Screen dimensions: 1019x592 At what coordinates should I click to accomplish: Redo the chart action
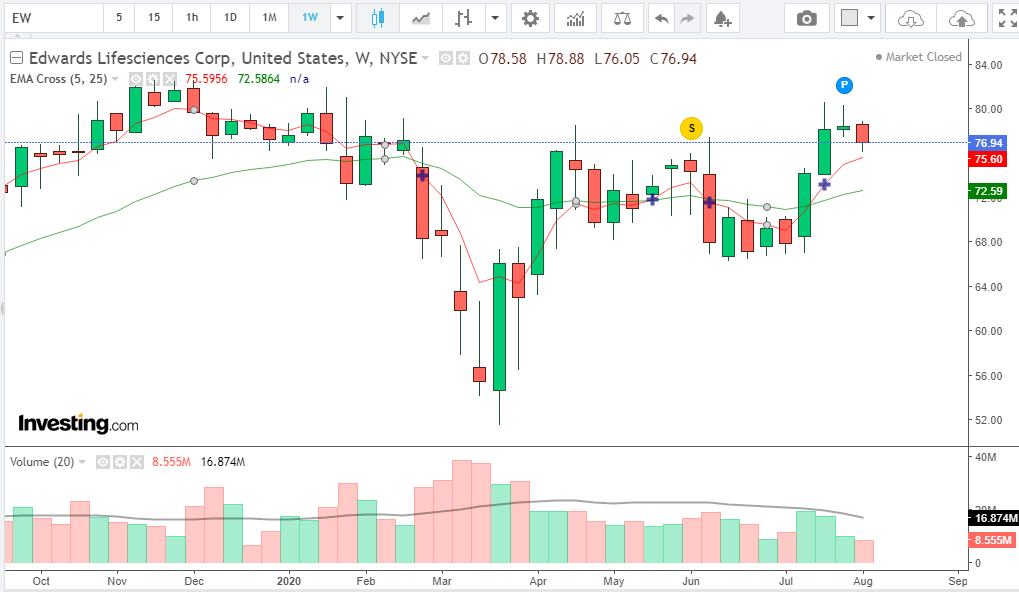tap(687, 18)
